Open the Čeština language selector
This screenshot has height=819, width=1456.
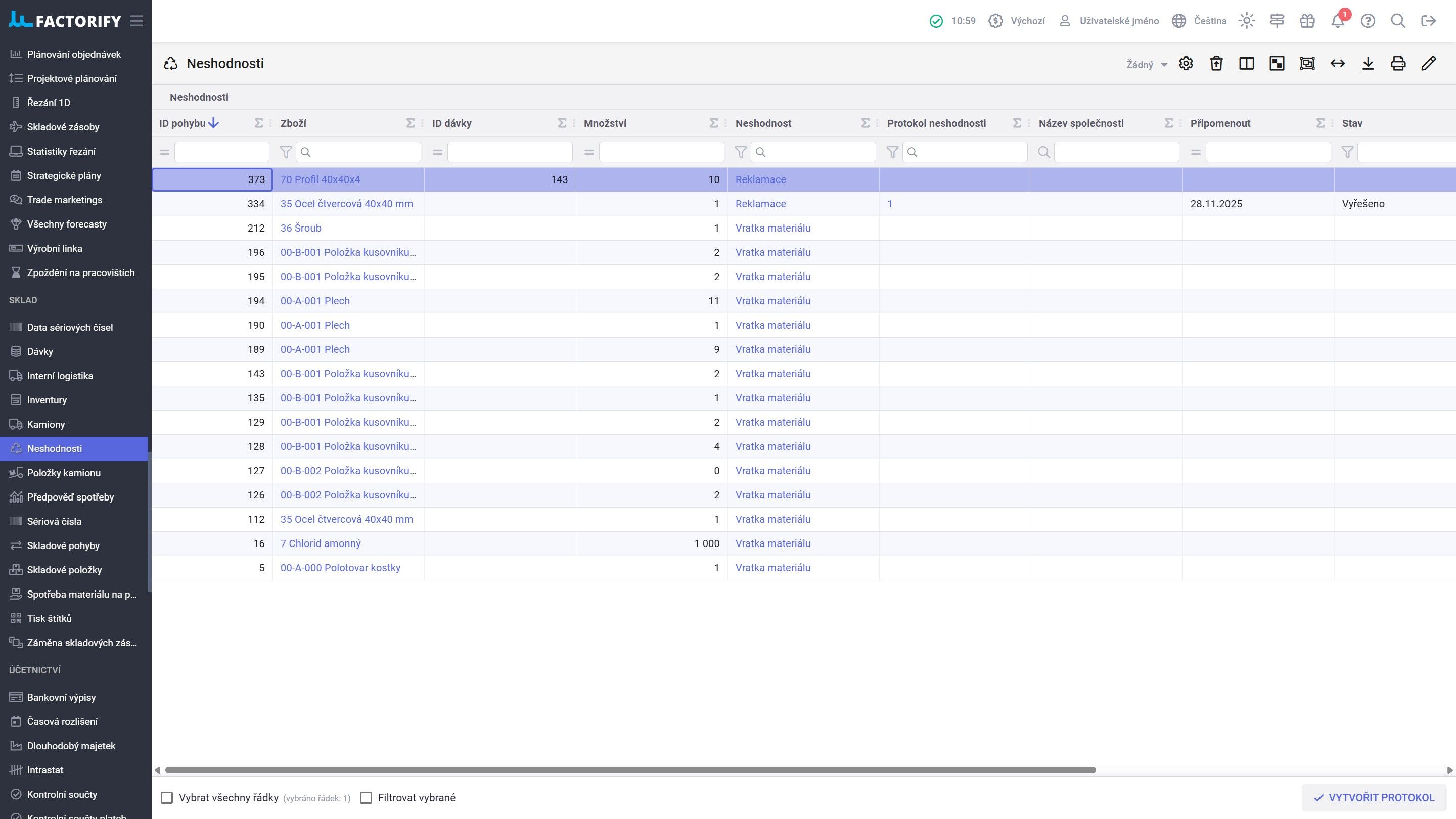coord(1199,21)
